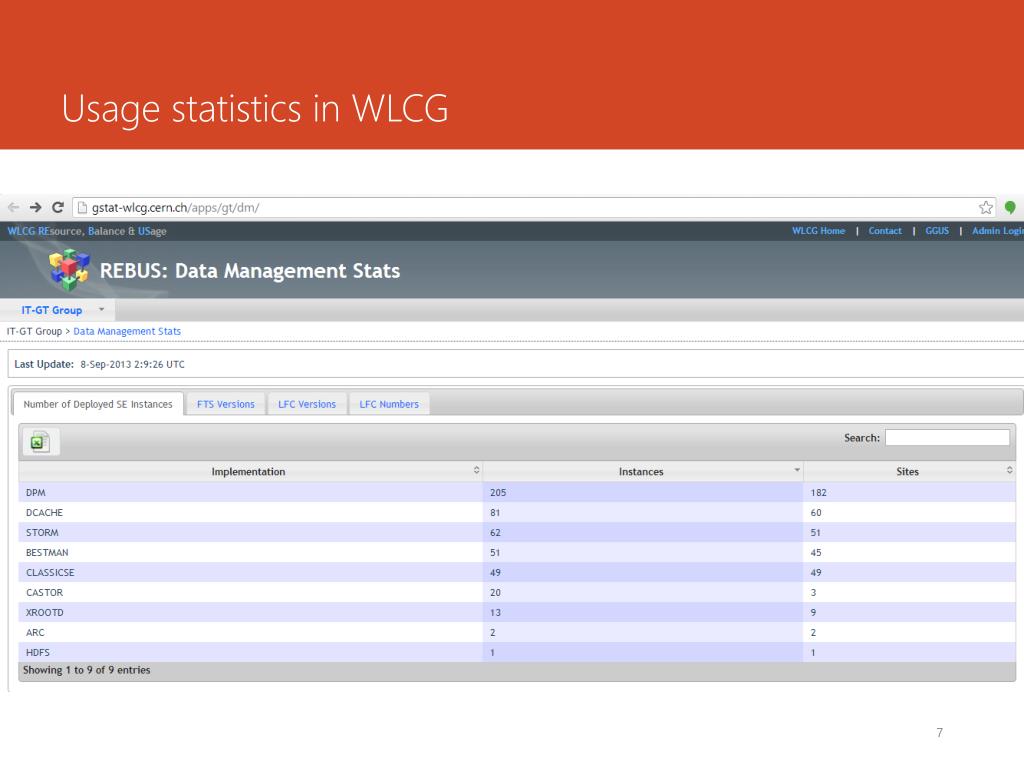
Task: Bookmark page with the star icon
Action: (985, 208)
